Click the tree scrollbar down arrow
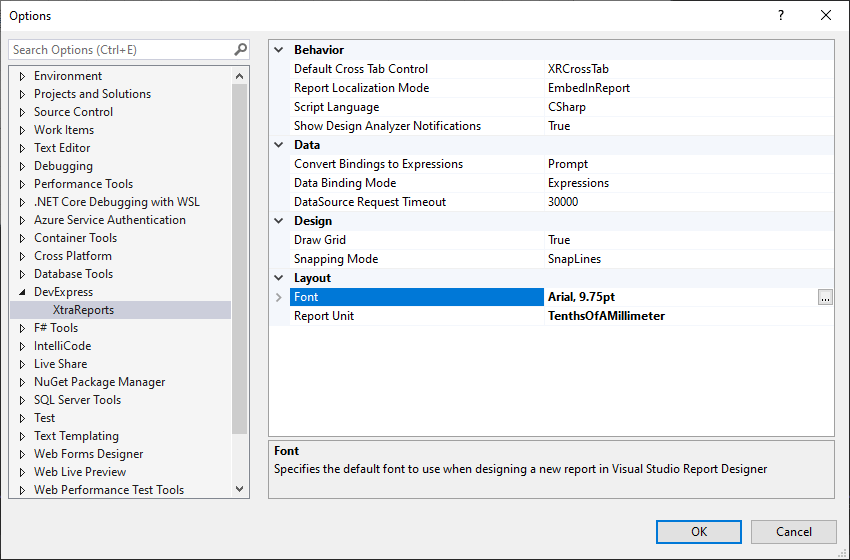The height and width of the screenshot is (560, 850). pos(240,489)
